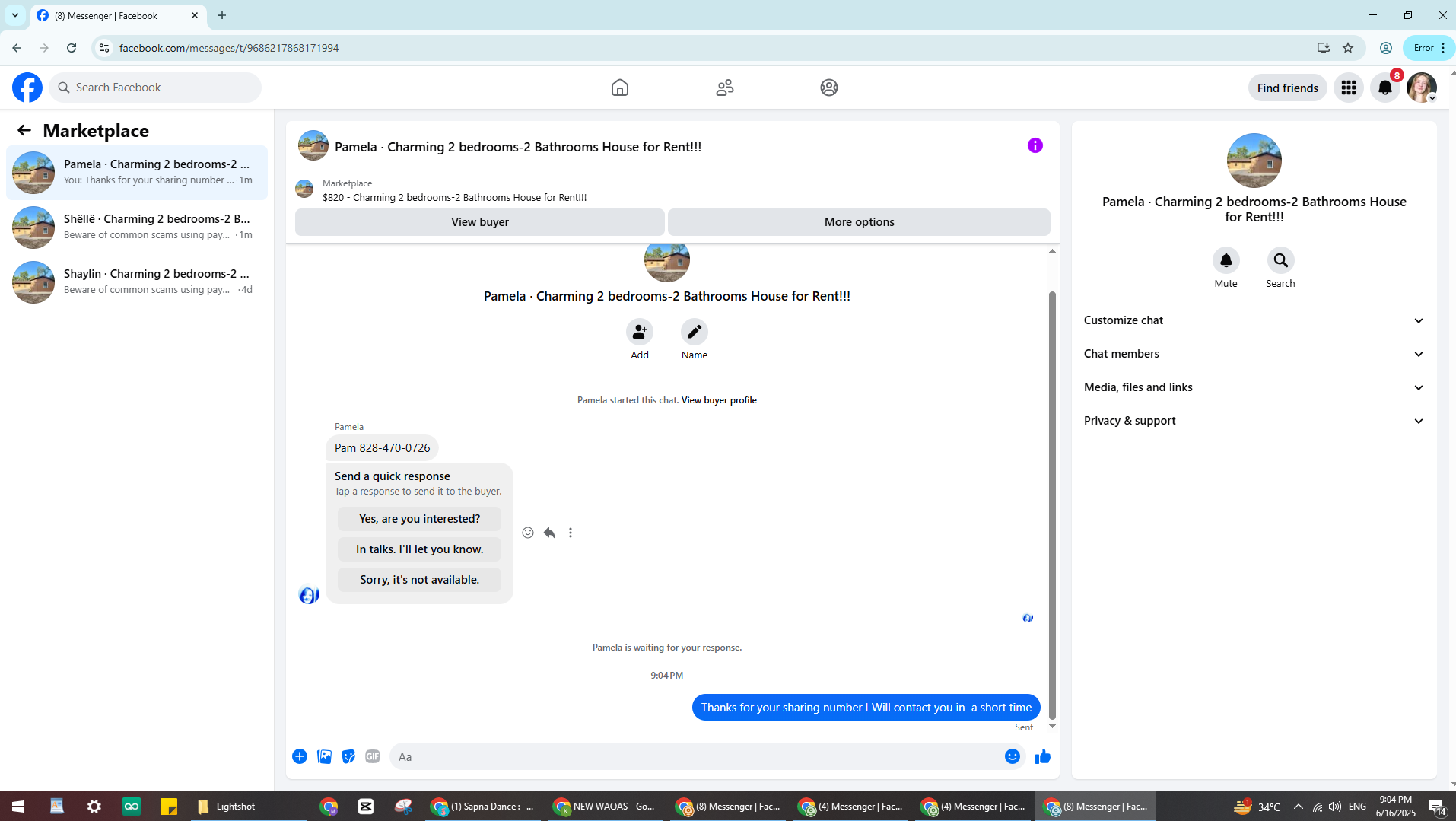
Task: Send a thumbs-up like
Action: 1043,756
